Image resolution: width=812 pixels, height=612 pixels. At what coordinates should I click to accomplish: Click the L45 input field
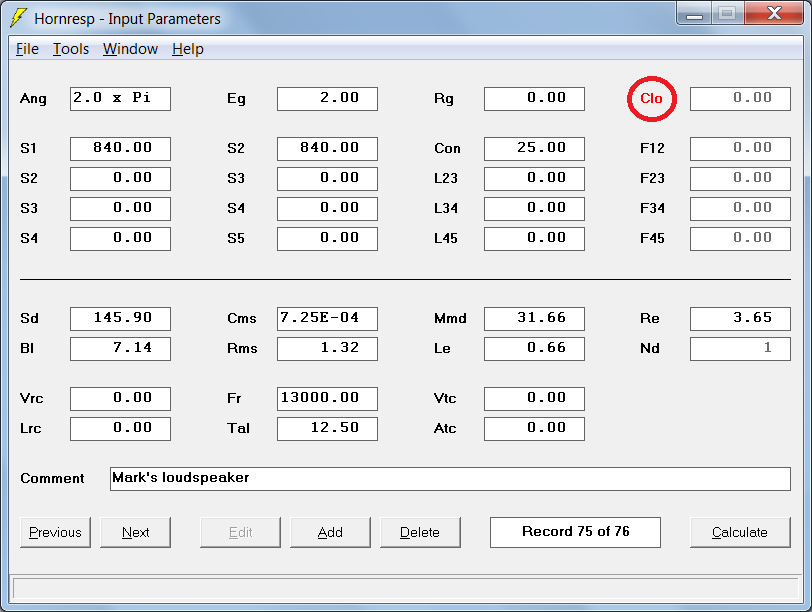click(x=534, y=239)
